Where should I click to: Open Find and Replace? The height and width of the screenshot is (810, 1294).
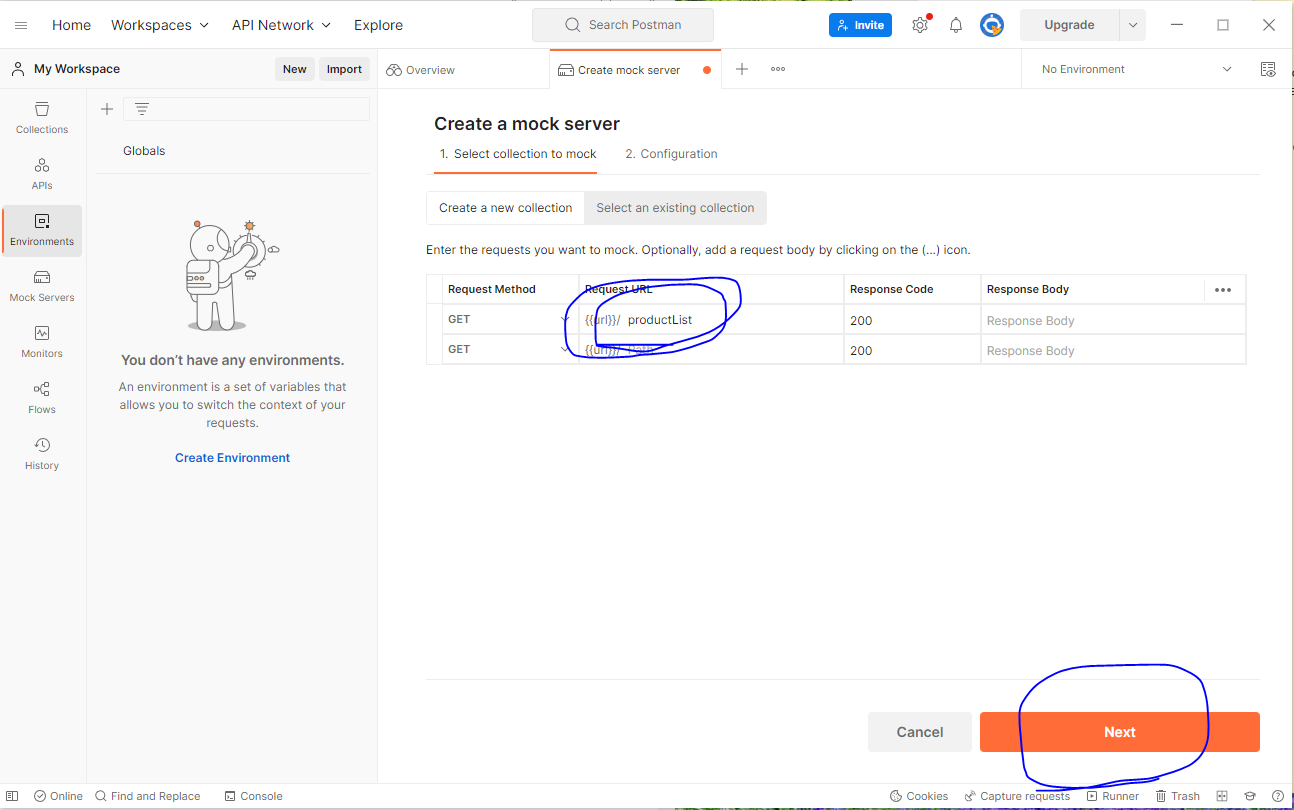tap(148, 796)
